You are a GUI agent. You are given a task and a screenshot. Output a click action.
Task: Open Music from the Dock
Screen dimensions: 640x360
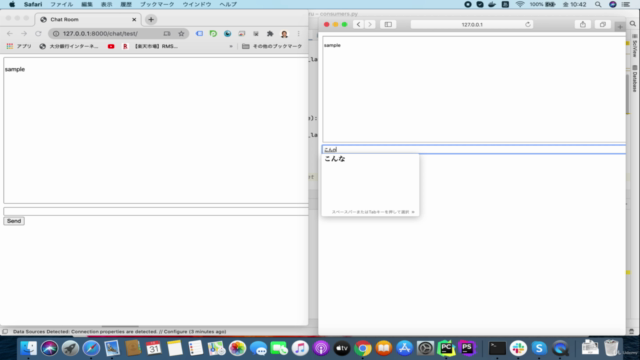click(x=300, y=348)
